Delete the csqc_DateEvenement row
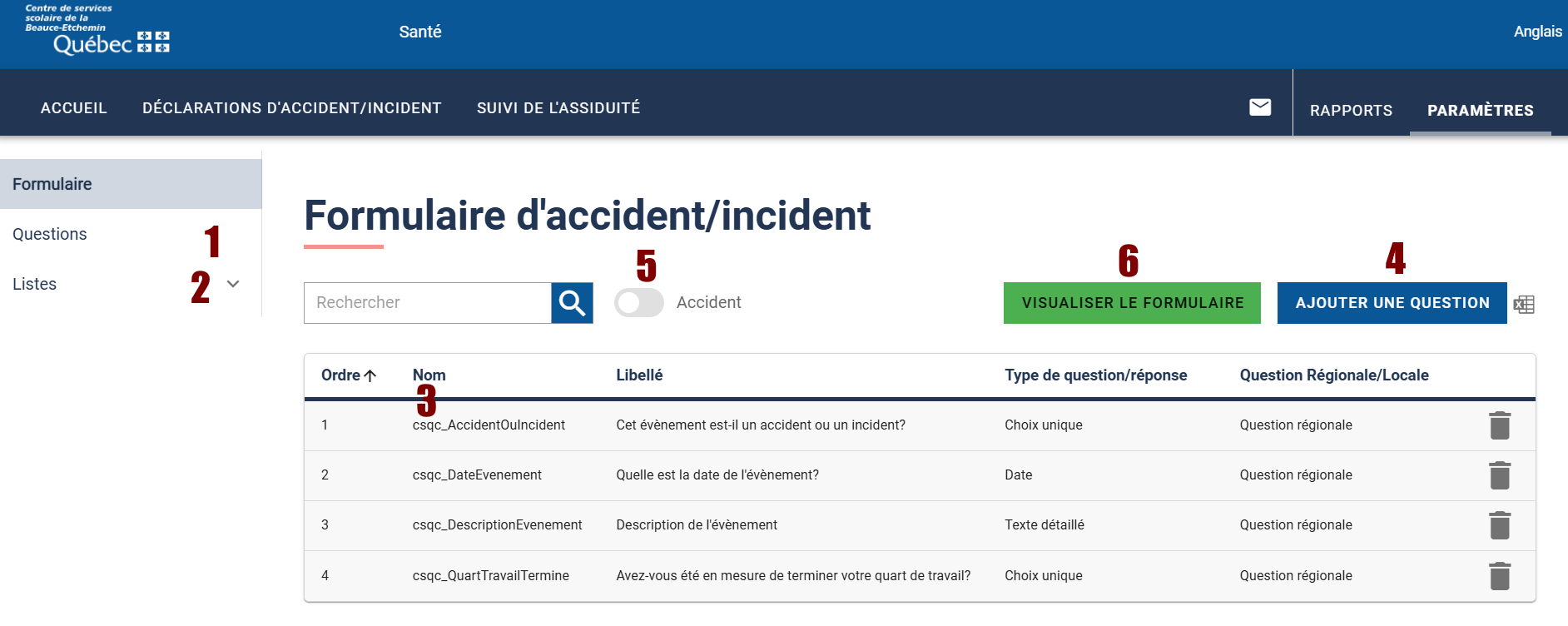 [1500, 475]
